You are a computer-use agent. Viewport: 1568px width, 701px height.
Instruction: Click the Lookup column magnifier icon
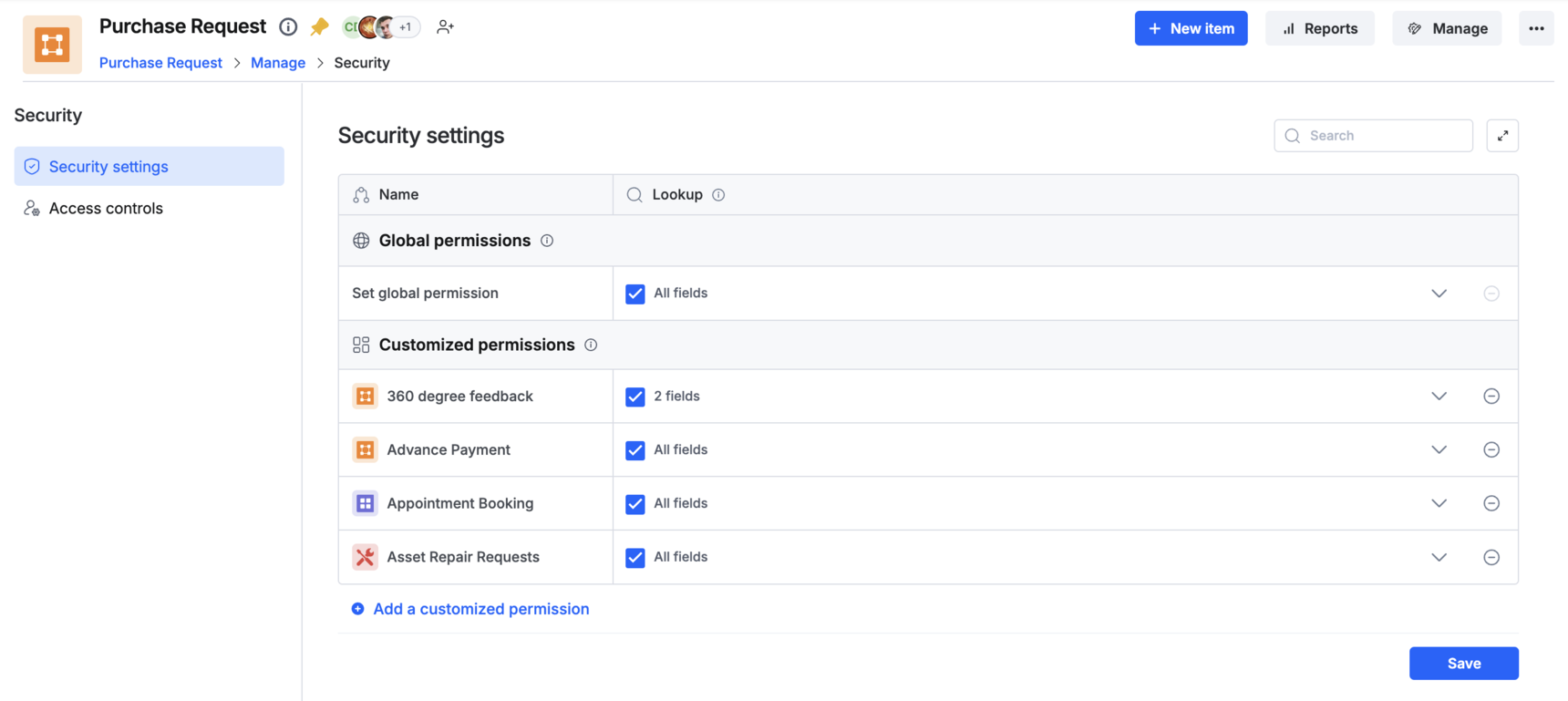[634, 195]
